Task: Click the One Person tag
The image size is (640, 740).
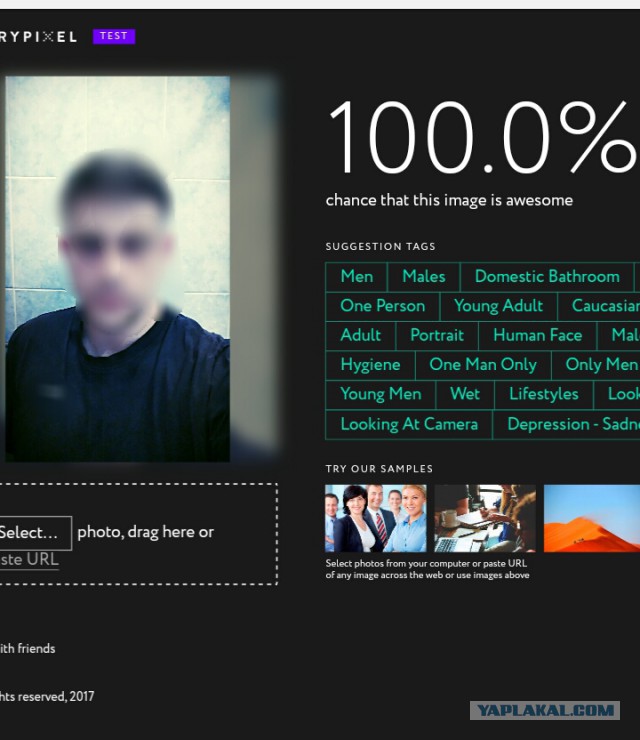Action: coord(382,306)
